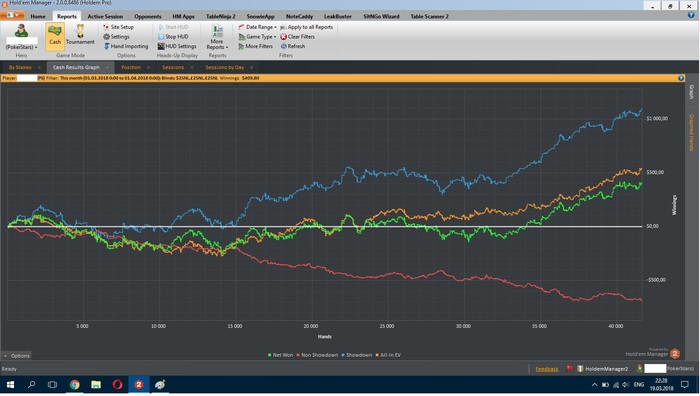Viewport: 700px width, 396px height.
Task: Open the Windows notification center
Action: point(684,385)
